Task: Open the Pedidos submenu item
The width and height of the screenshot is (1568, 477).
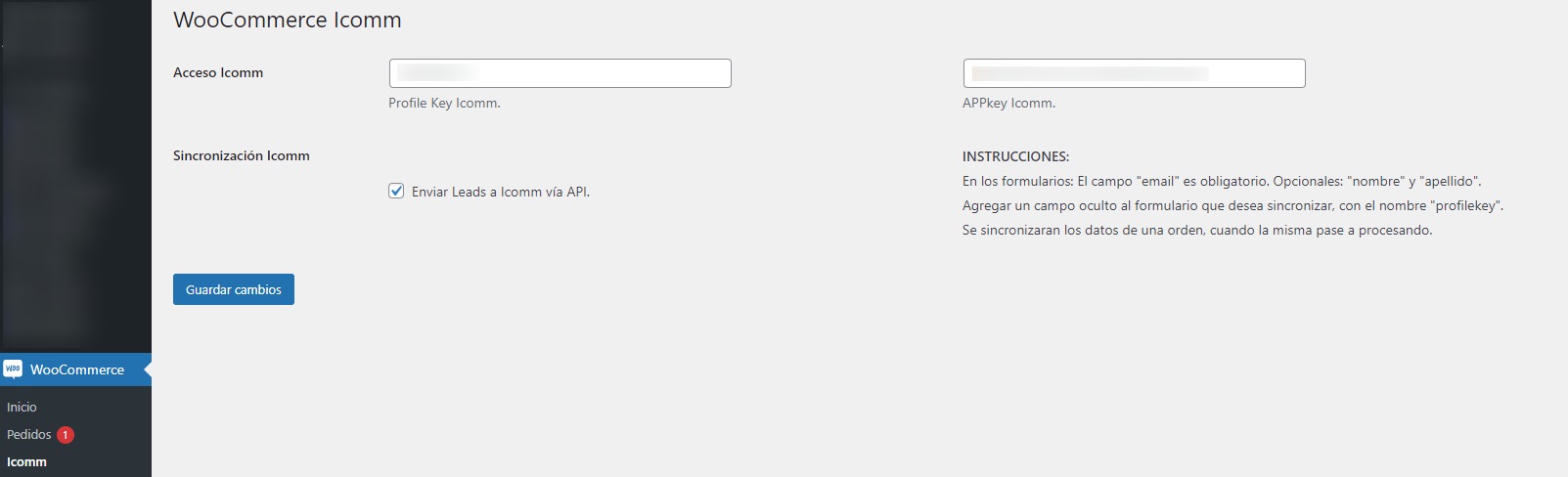Action: click(29, 435)
